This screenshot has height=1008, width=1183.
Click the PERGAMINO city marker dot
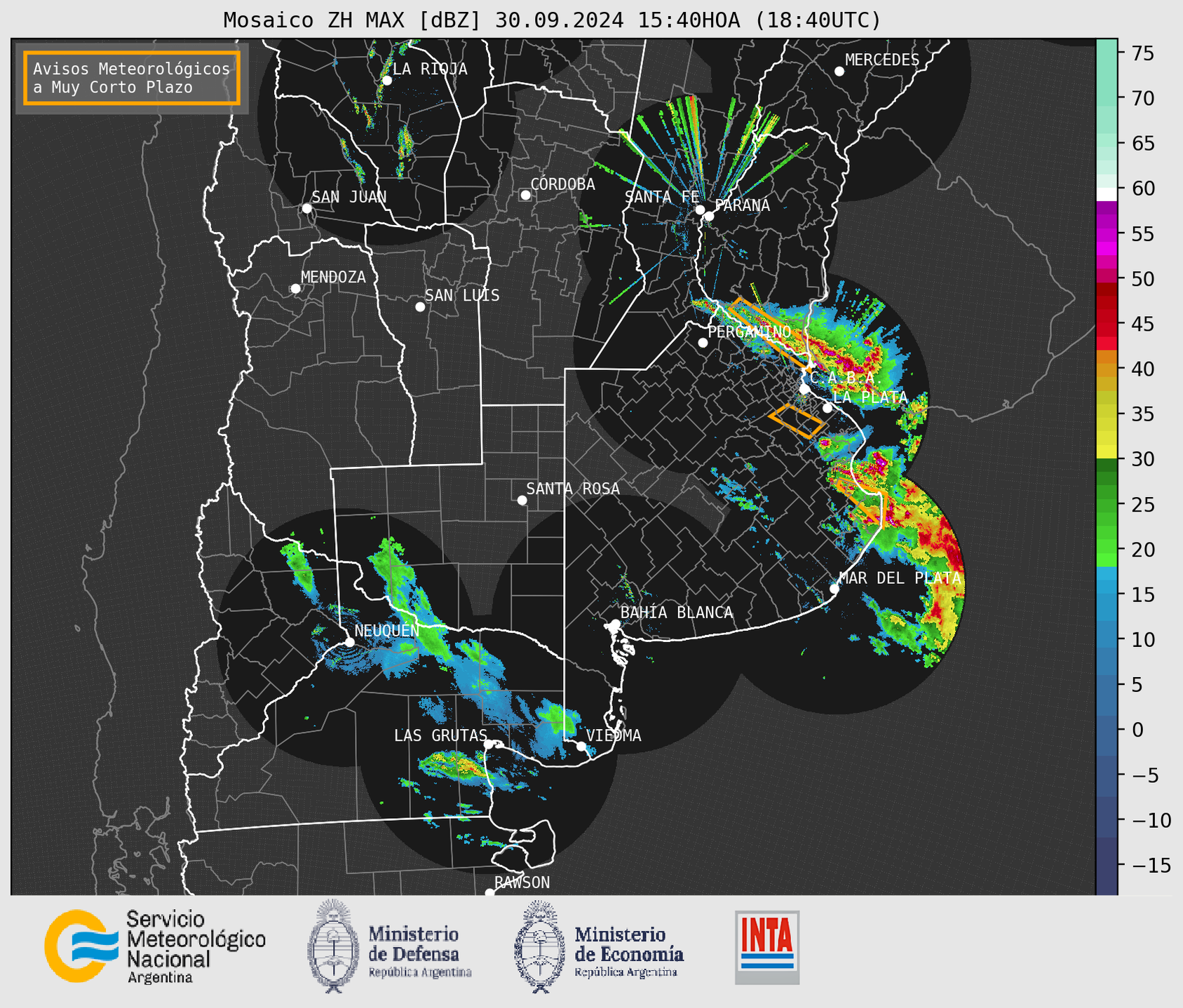point(703,343)
